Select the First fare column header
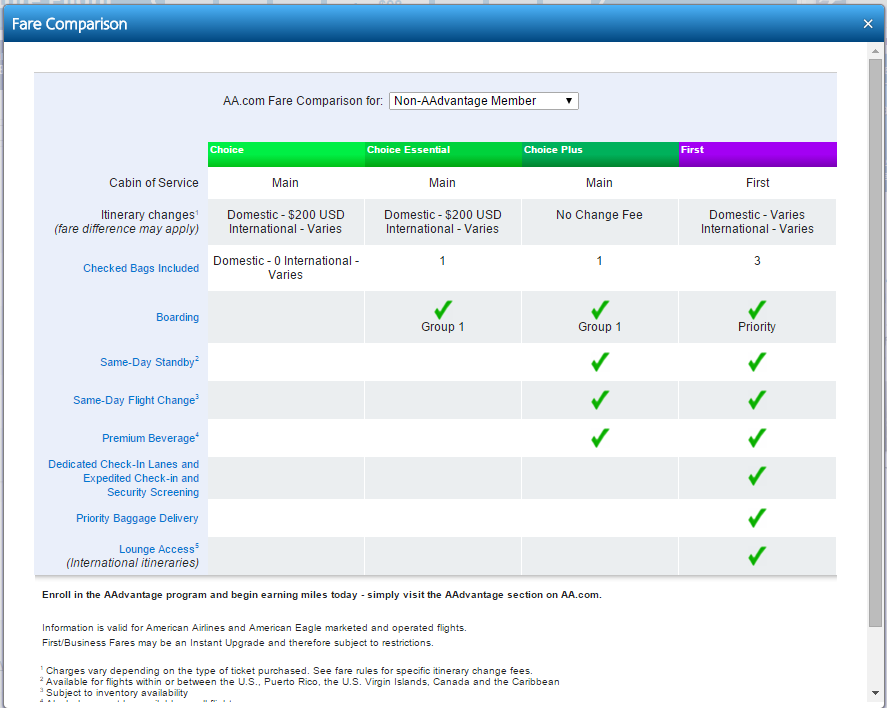Image resolution: width=887 pixels, height=708 pixels. (x=757, y=154)
